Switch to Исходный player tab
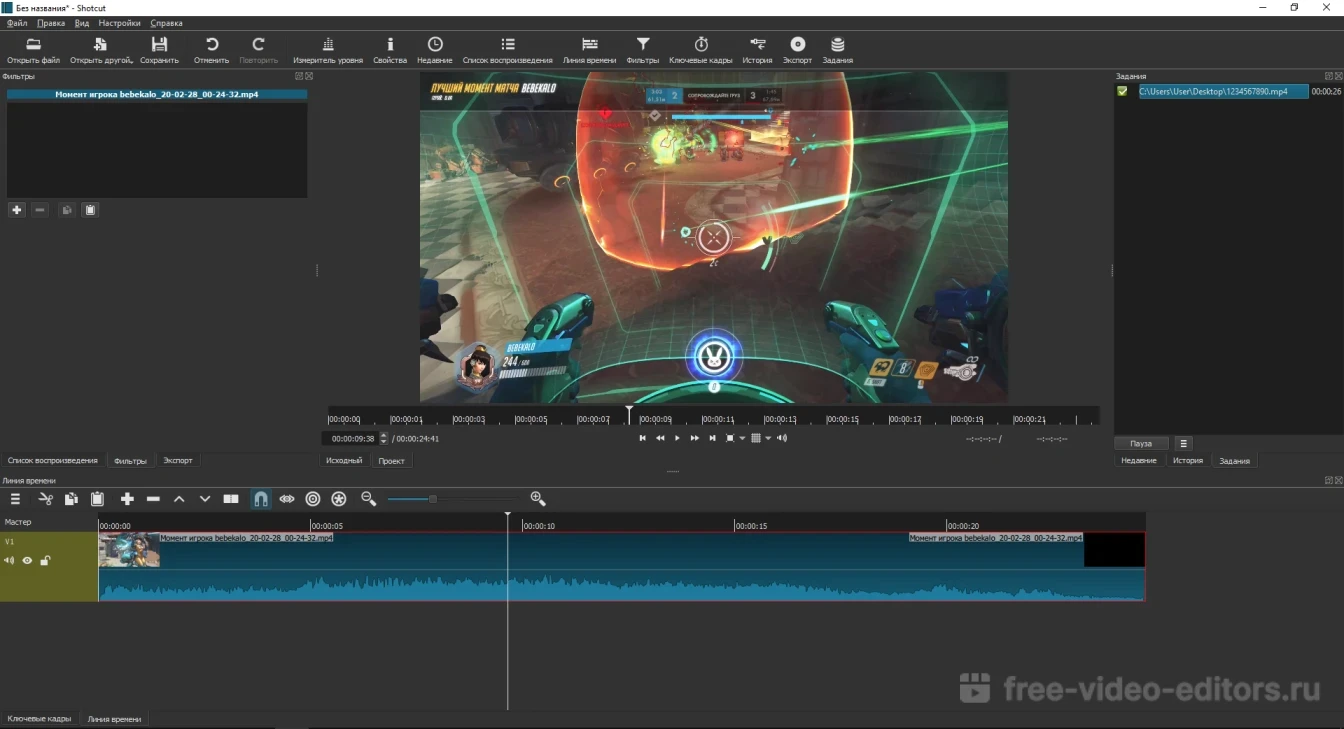1344x729 pixels. click(344, 461)
